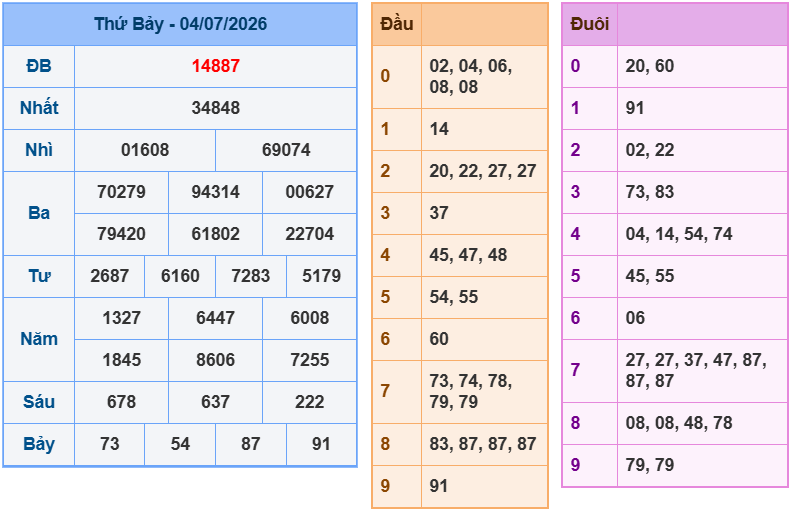Click third prize number 61802
This screenshot has height=521, width=791.
coord(215,234)
